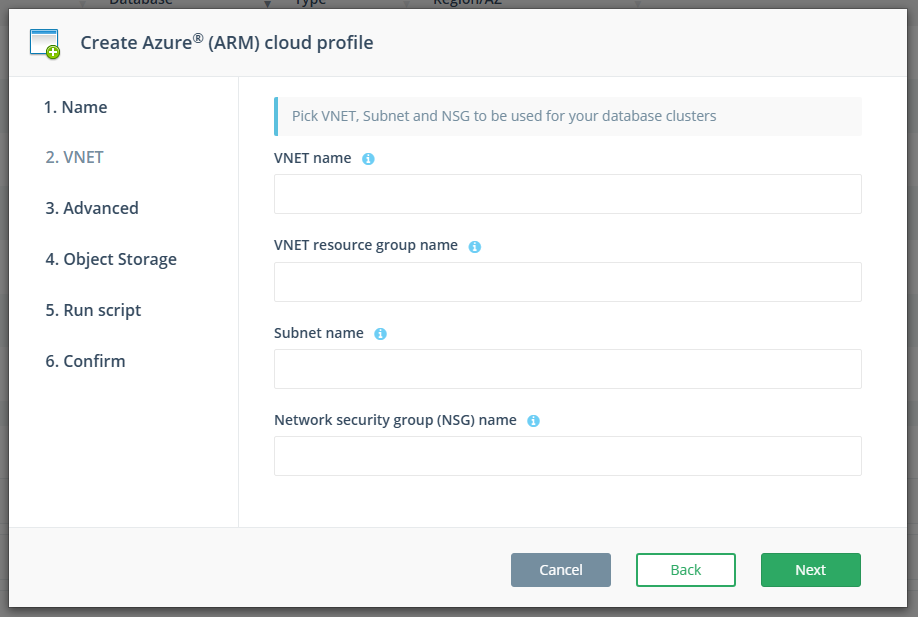Focus the Subnet name input field
The image size is (918, 617).
click(568, 369)
